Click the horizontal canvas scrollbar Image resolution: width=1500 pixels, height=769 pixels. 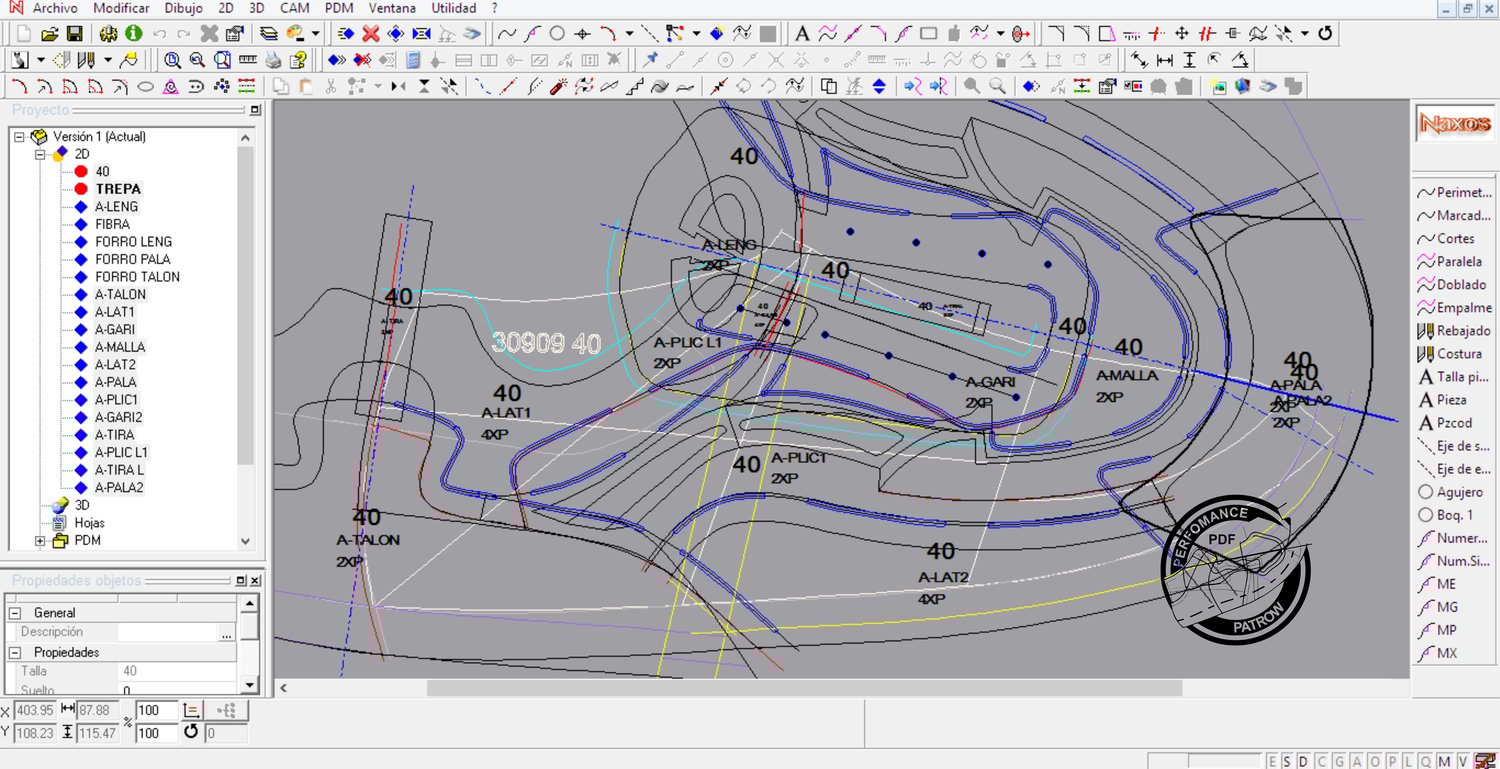(804, 688)
